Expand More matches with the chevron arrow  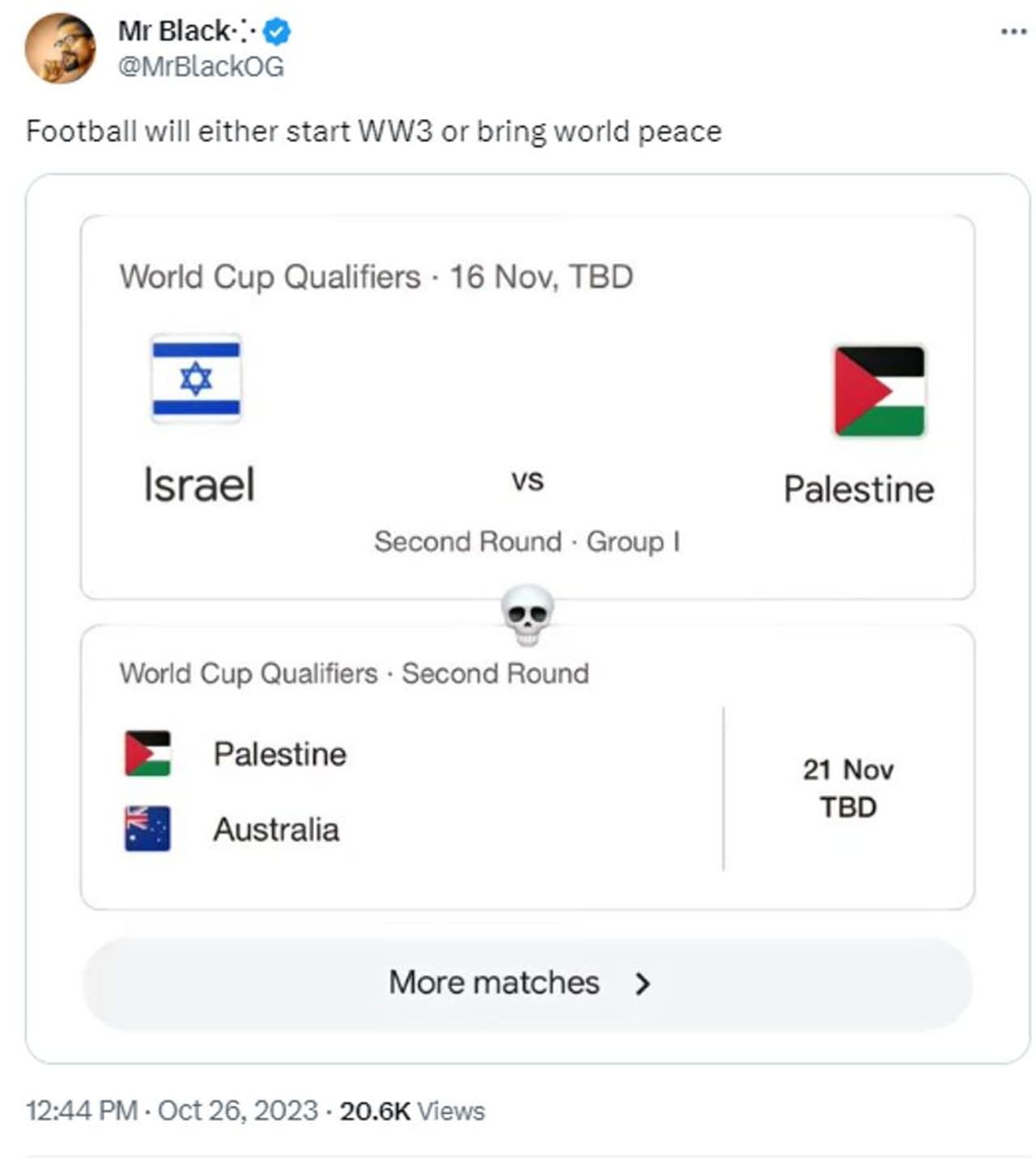click(643, 983)
